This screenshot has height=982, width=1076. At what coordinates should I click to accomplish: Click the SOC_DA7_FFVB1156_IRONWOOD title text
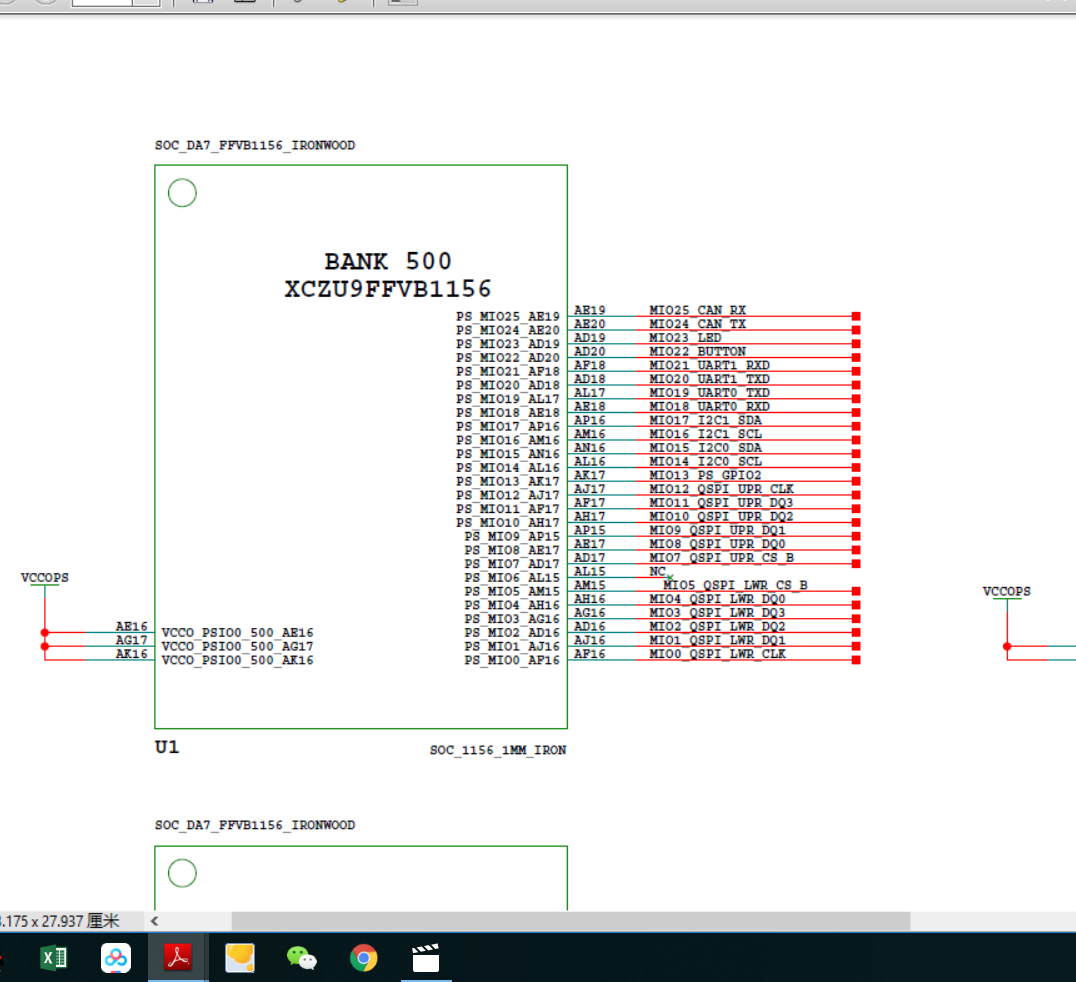[254, 145]
